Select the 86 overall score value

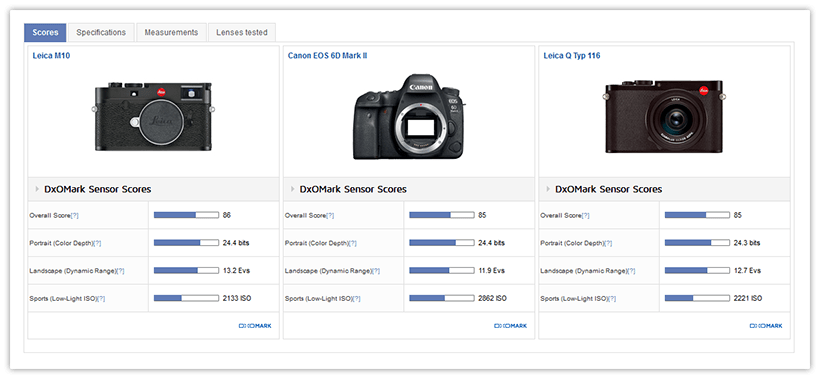pos(226,215)
